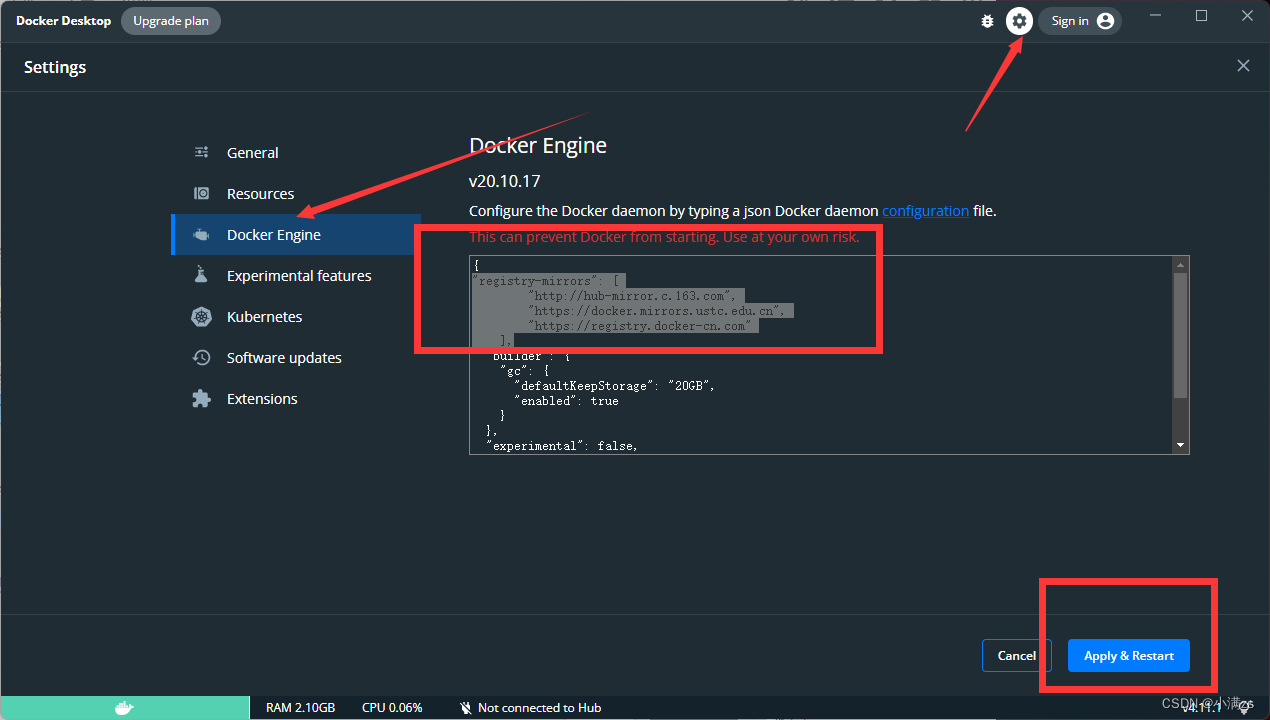
Task: Click the Software updates clock icon
Action: click(200, 357)
